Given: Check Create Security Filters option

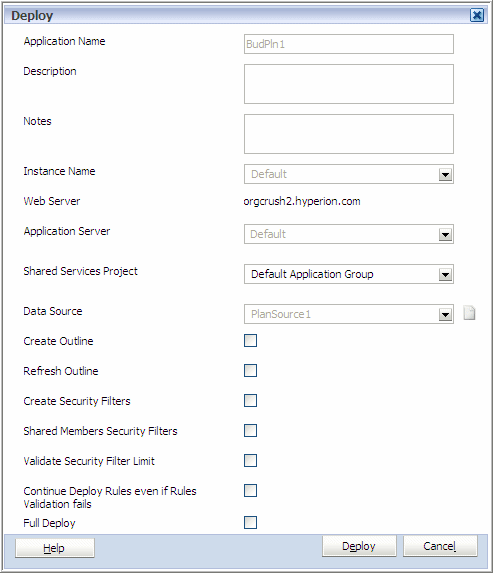Looking at the screenshot, I should click(x=250, y=401).
